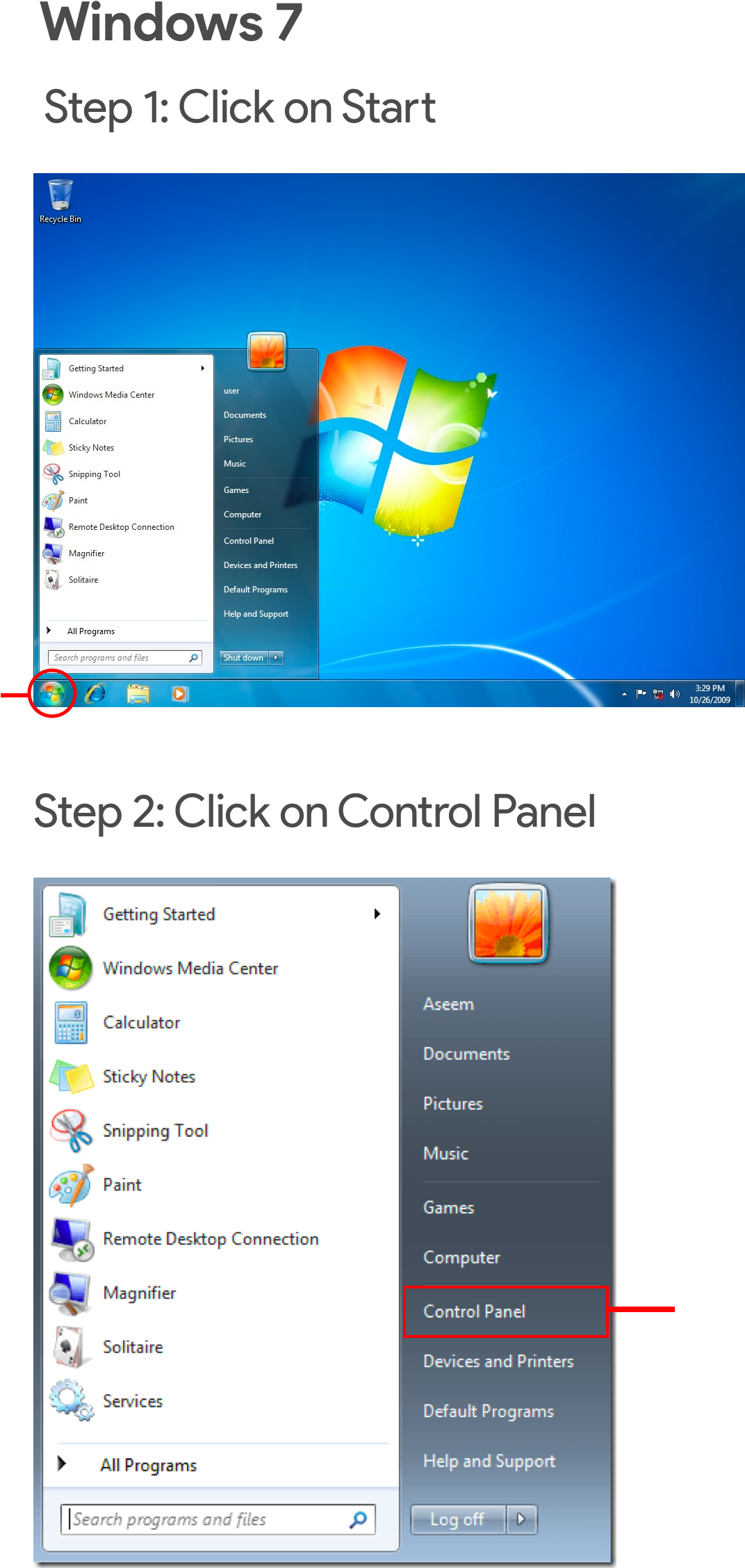
Task: Click the Paint palette icon in Step 2 menu
Action: click(x=71, y=1185)
